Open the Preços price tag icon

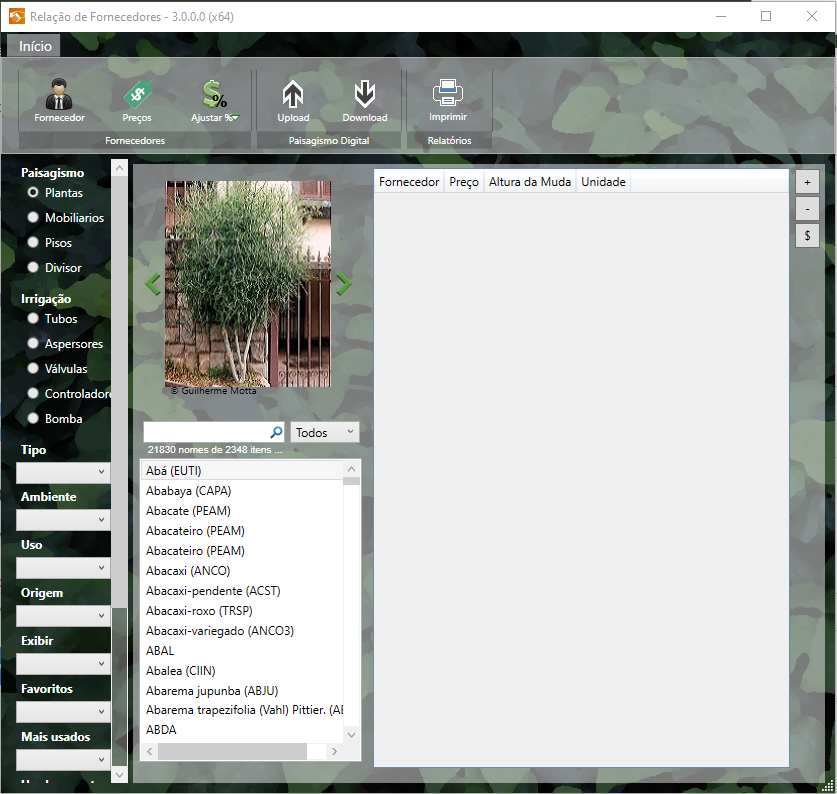(137, 95)
